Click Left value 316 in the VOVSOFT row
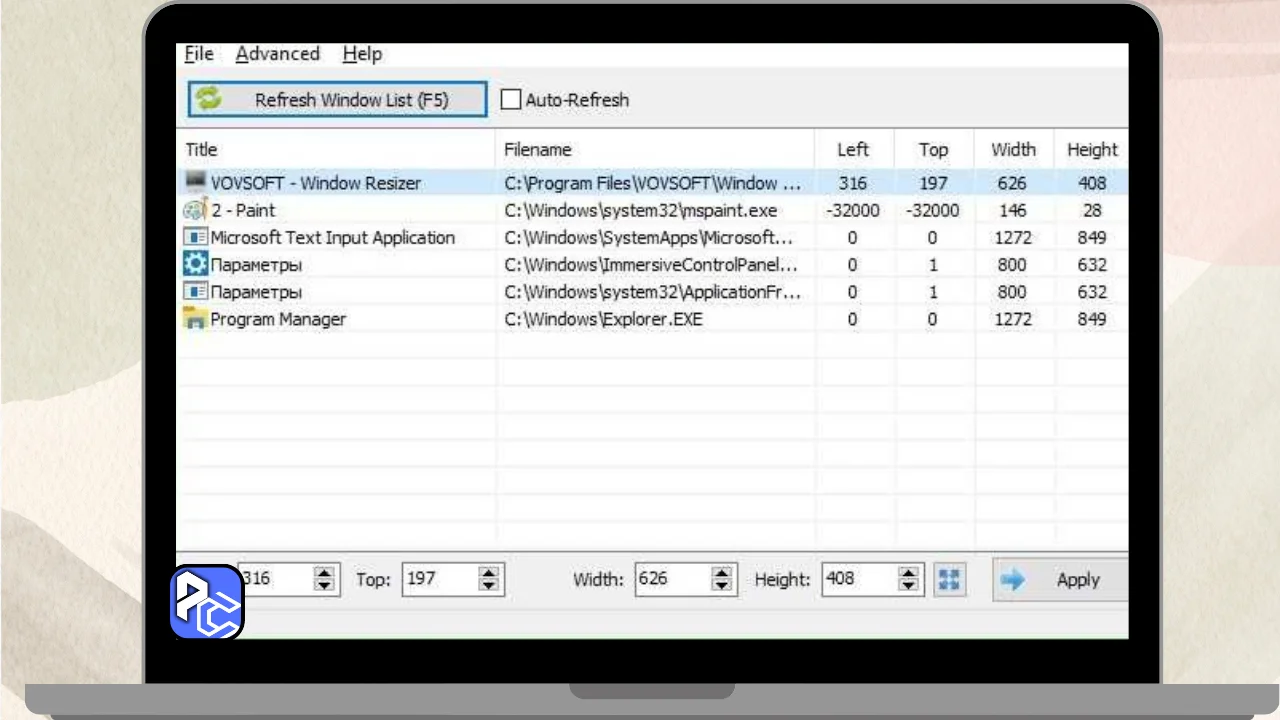The width and height of the screenshot is (1280, 720). [x=853, y=183]
